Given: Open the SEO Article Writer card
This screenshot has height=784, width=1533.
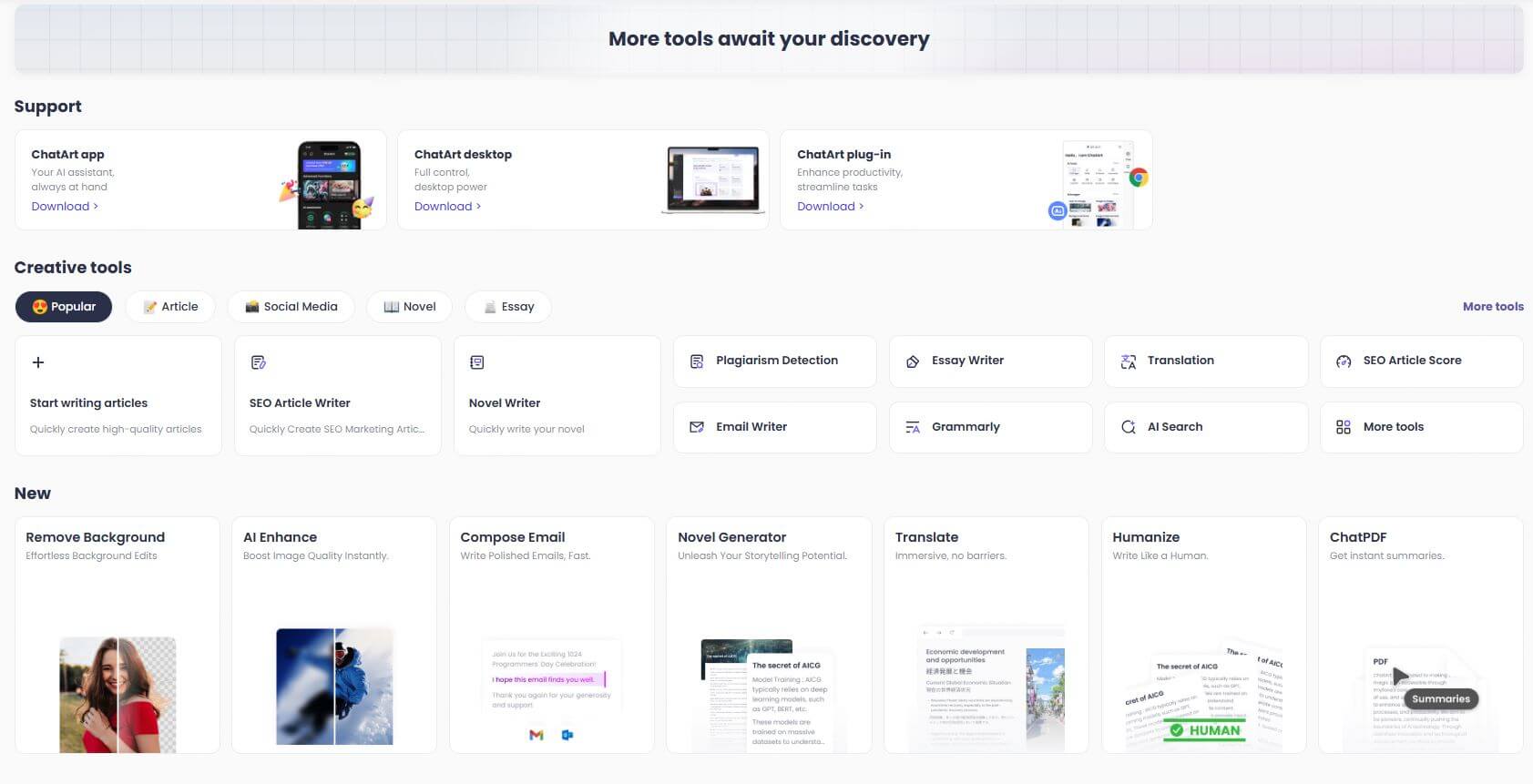Looking at the screenshot, I should point(338,395).
